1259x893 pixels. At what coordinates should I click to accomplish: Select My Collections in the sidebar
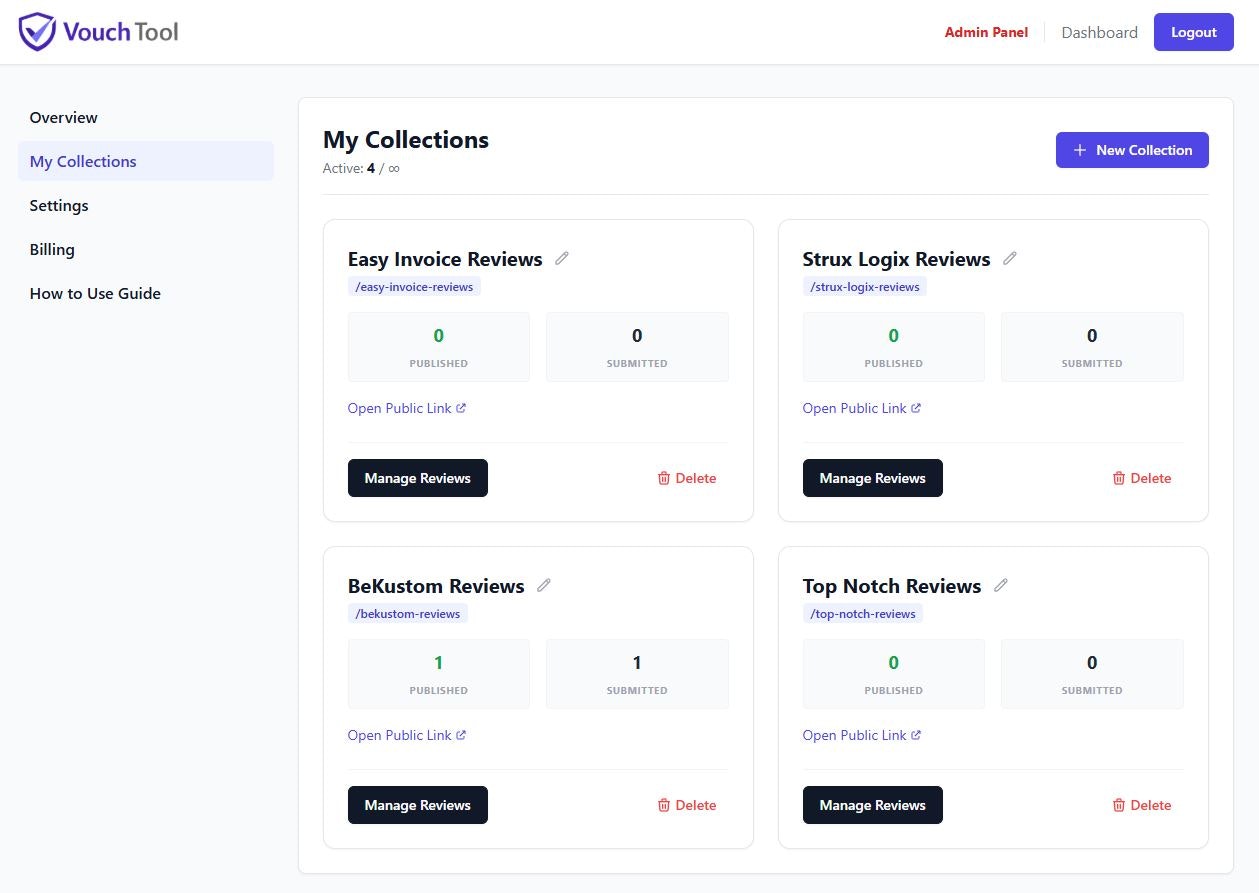coord(83,161)
